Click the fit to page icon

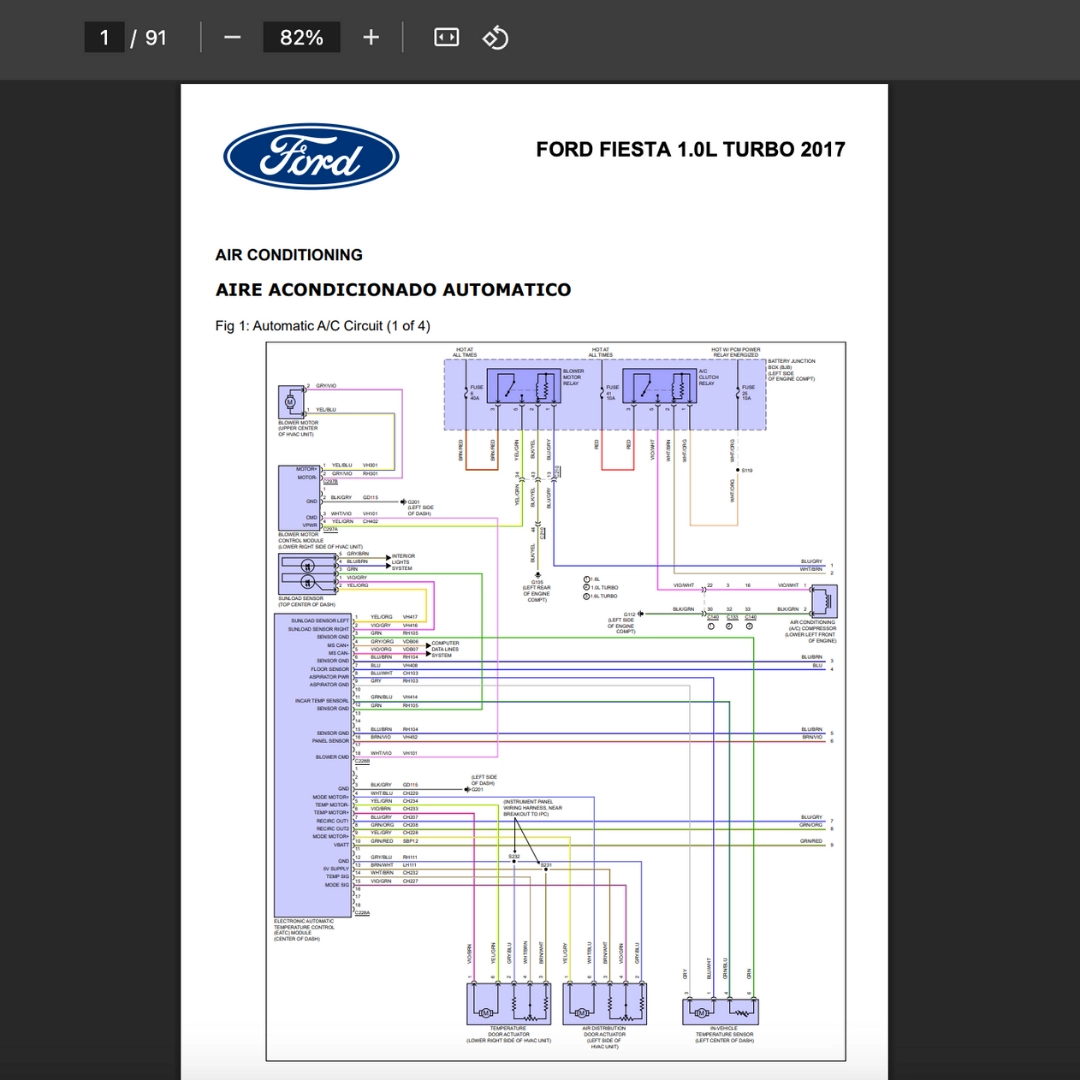click(446, 37)
